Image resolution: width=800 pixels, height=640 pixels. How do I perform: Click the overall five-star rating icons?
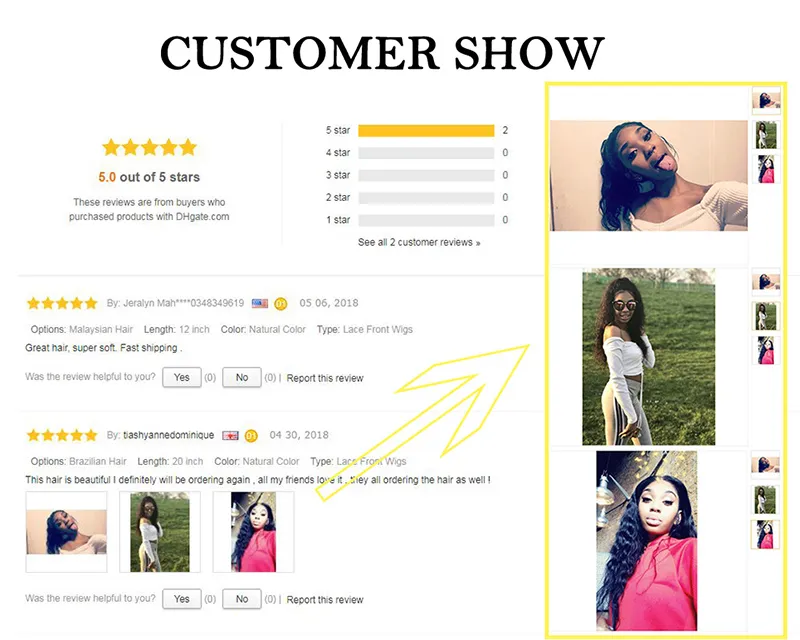pos(149,147)
